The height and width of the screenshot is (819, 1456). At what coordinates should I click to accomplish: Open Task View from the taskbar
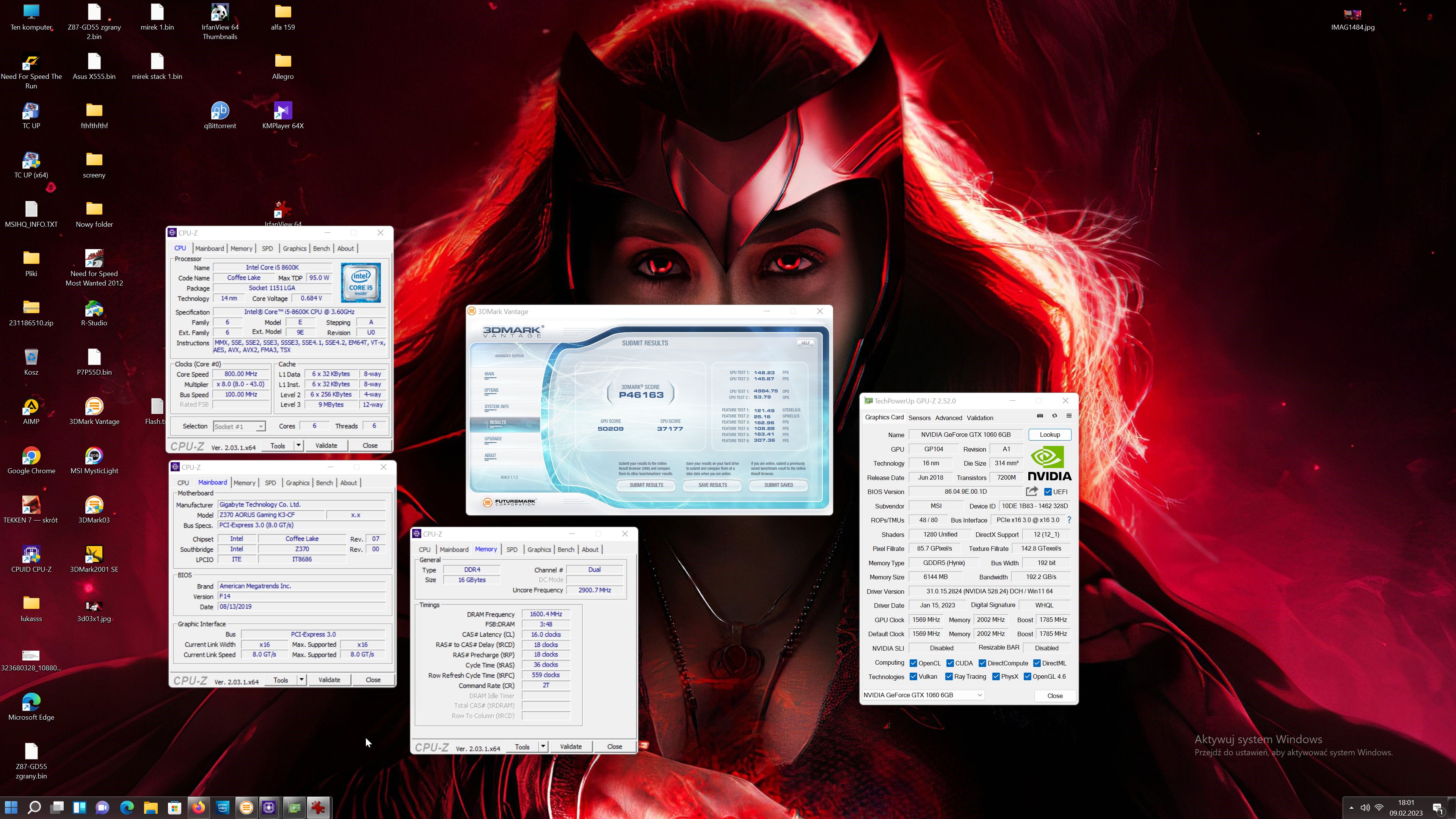pos(57,808)
